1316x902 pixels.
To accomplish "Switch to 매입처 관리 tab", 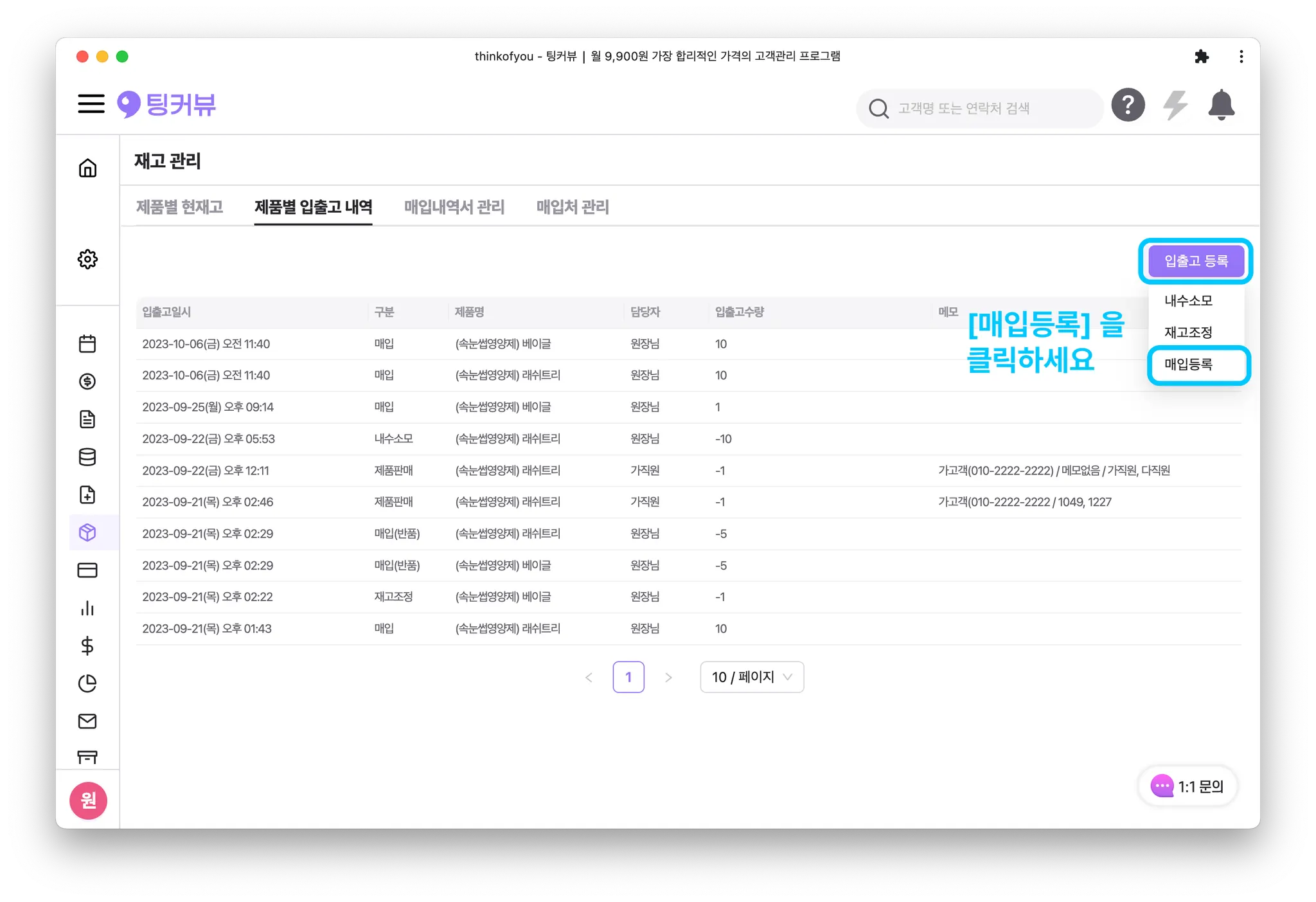I will (573, 207).
